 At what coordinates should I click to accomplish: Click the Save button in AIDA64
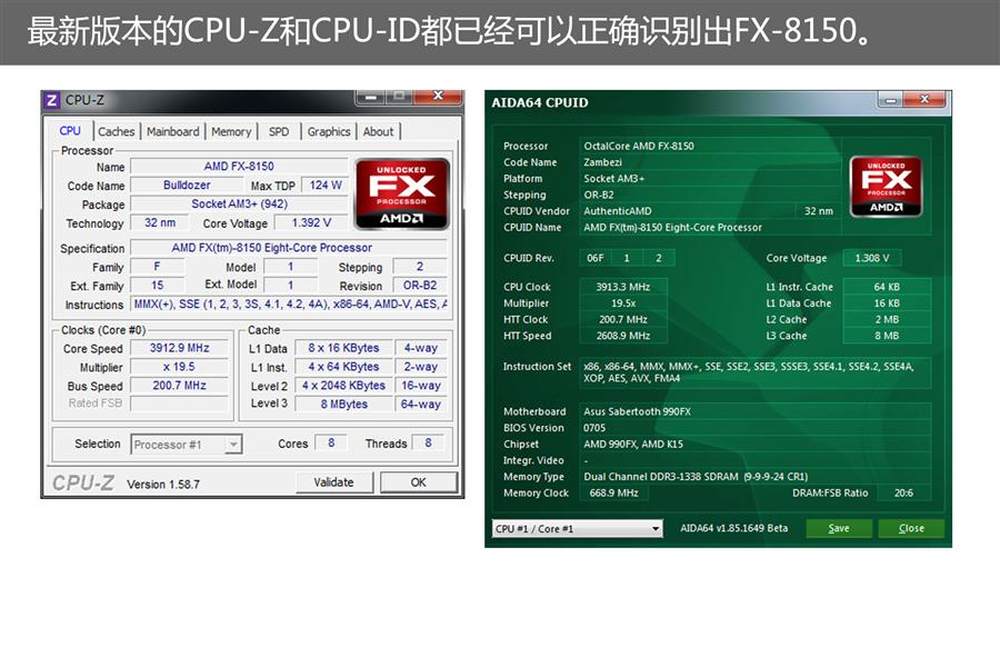coord(839,529)
